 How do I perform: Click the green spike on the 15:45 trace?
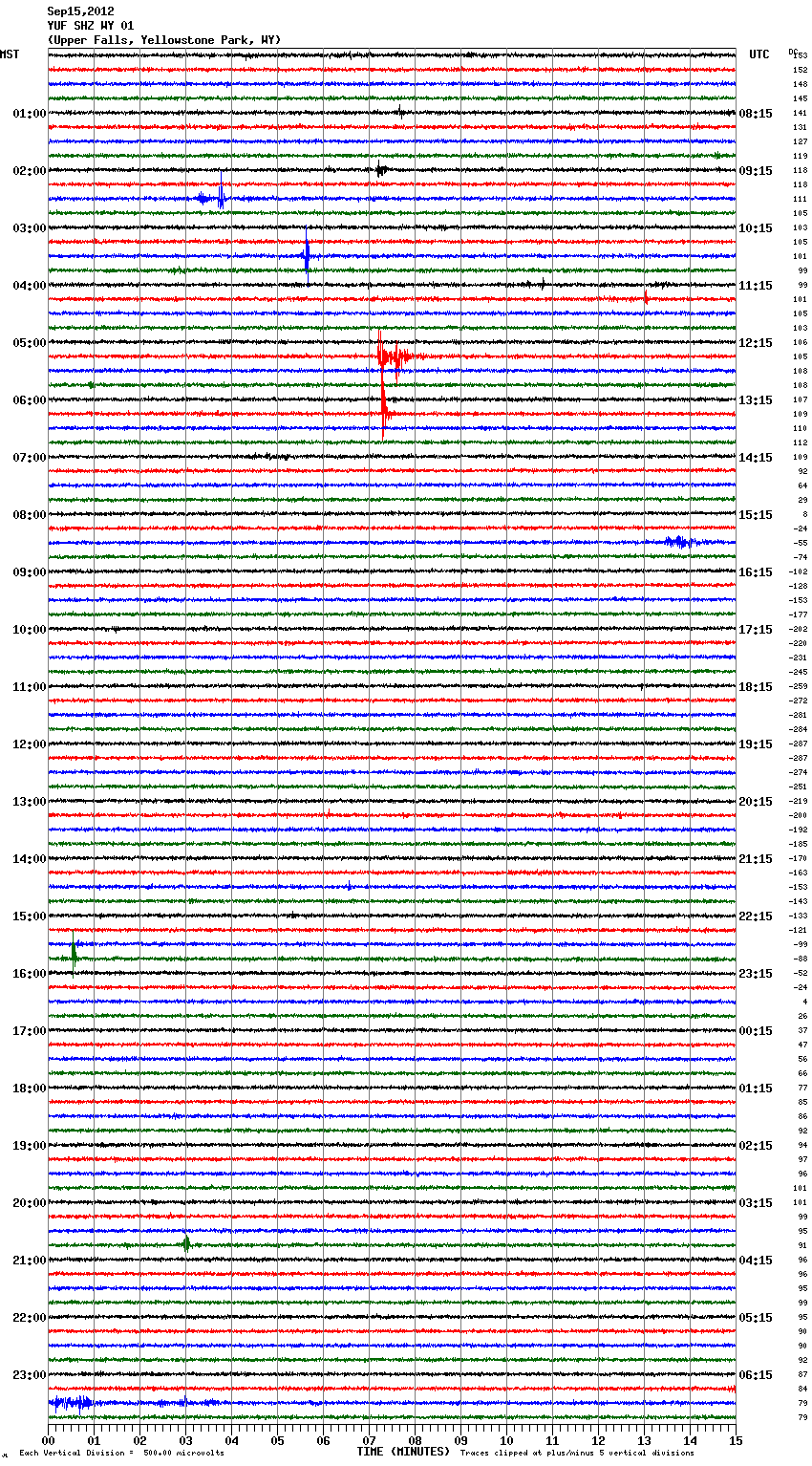[x=75, y=953]
